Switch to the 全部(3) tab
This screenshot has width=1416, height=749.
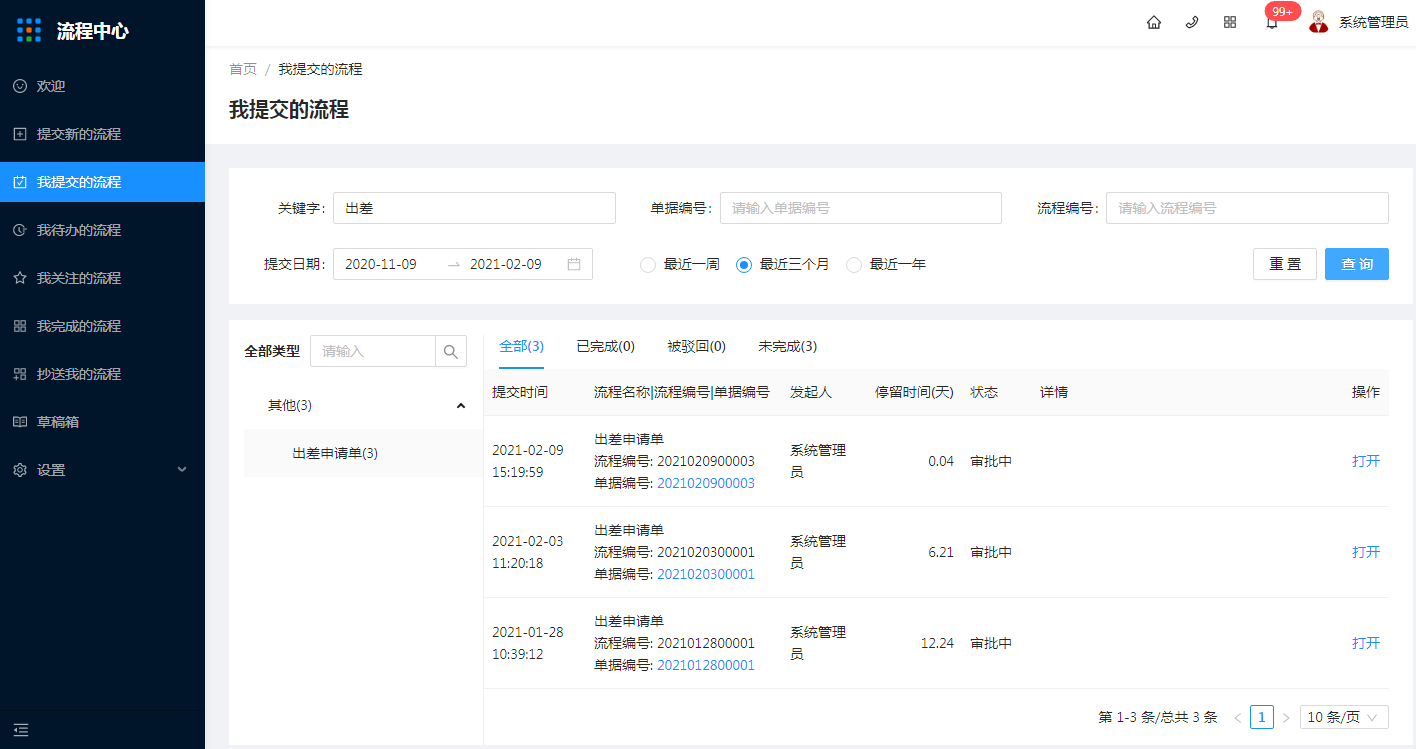(x=521, y=346)
